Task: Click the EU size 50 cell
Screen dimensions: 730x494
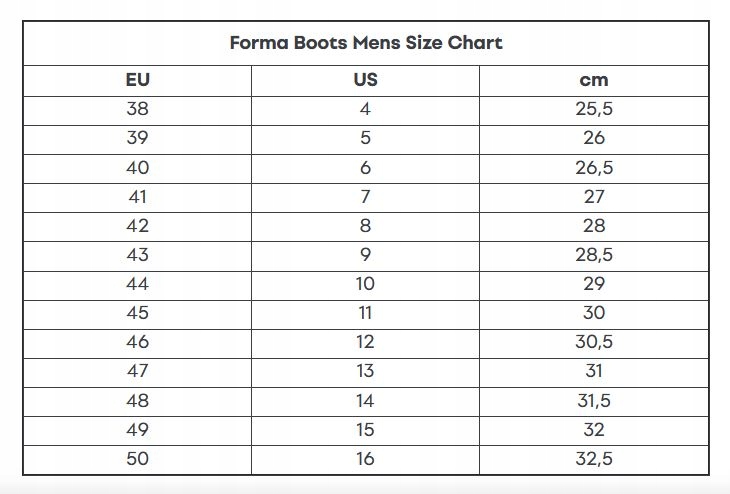Action: (x=138, y=458)
